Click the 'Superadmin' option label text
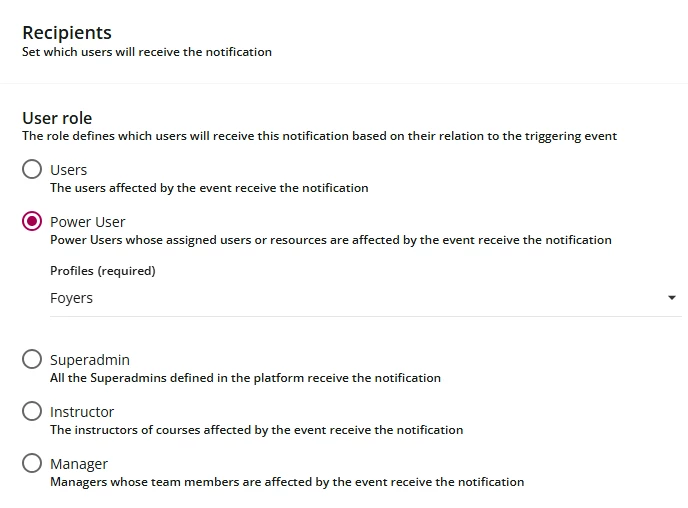The width and height of the screenshot is (688, 508). click(x=90, y=360)
